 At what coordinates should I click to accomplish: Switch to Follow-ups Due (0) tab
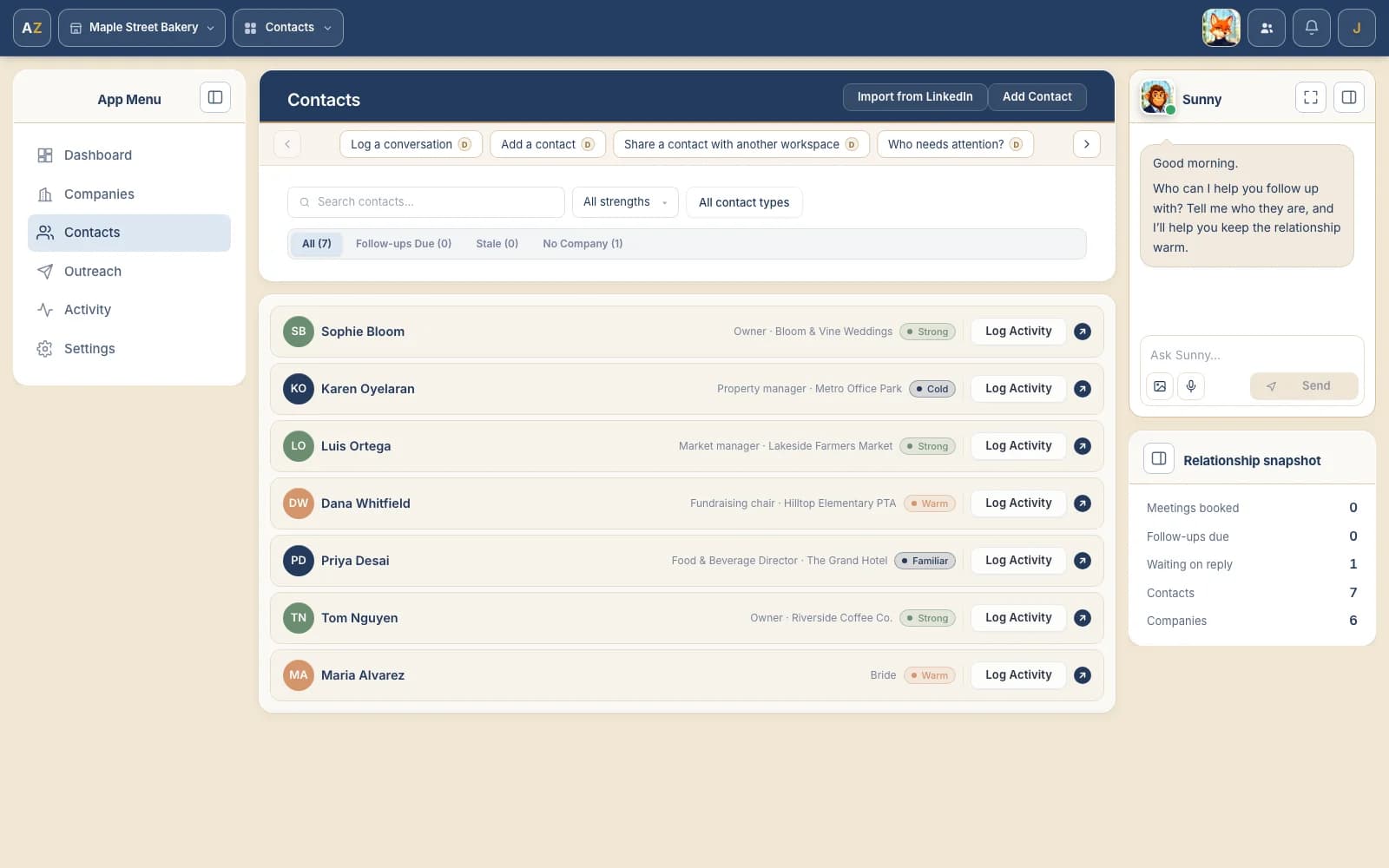[x=404, y=244]
